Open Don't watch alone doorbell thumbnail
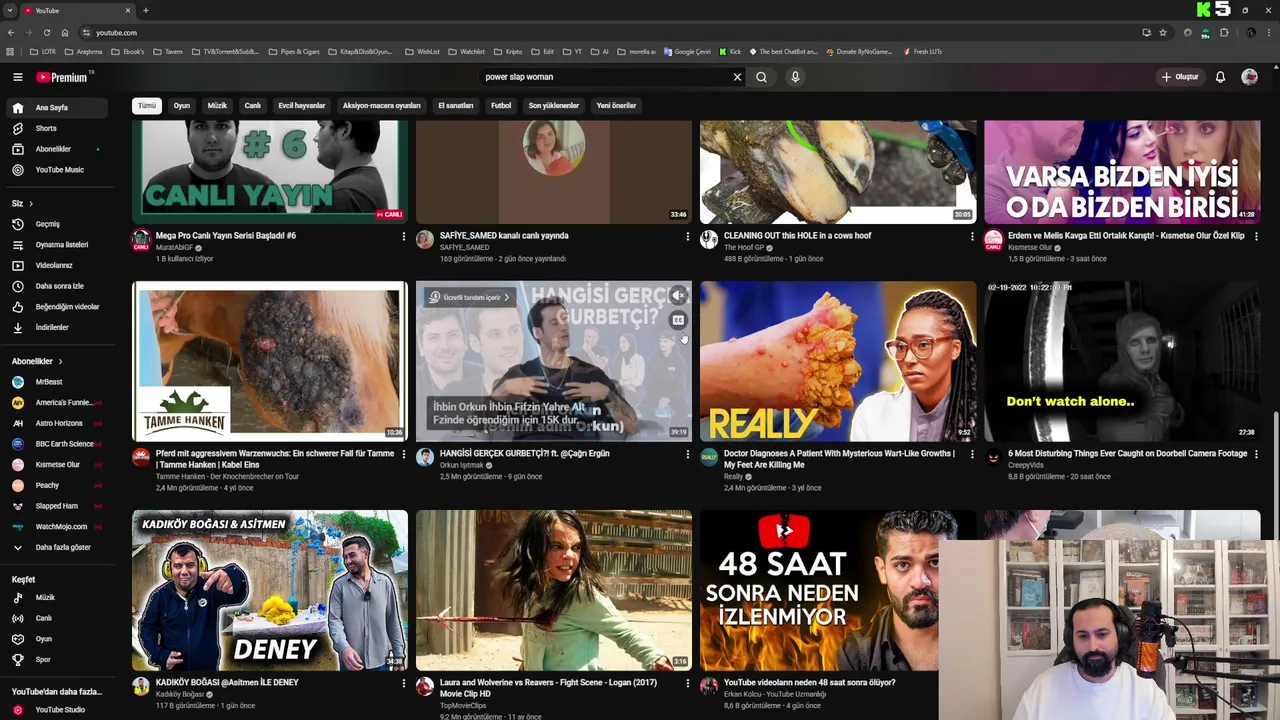The image size is (1280, 720). (1122, 361)
